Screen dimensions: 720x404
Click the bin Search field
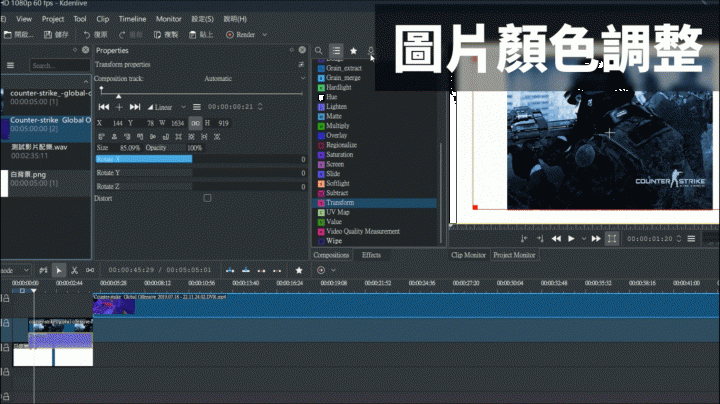[59, 65]
